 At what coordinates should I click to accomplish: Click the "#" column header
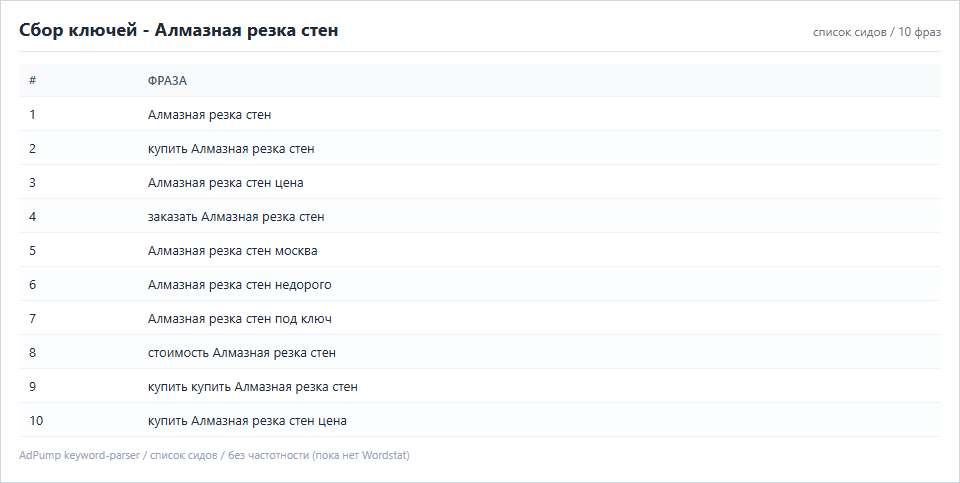(32, 80)
